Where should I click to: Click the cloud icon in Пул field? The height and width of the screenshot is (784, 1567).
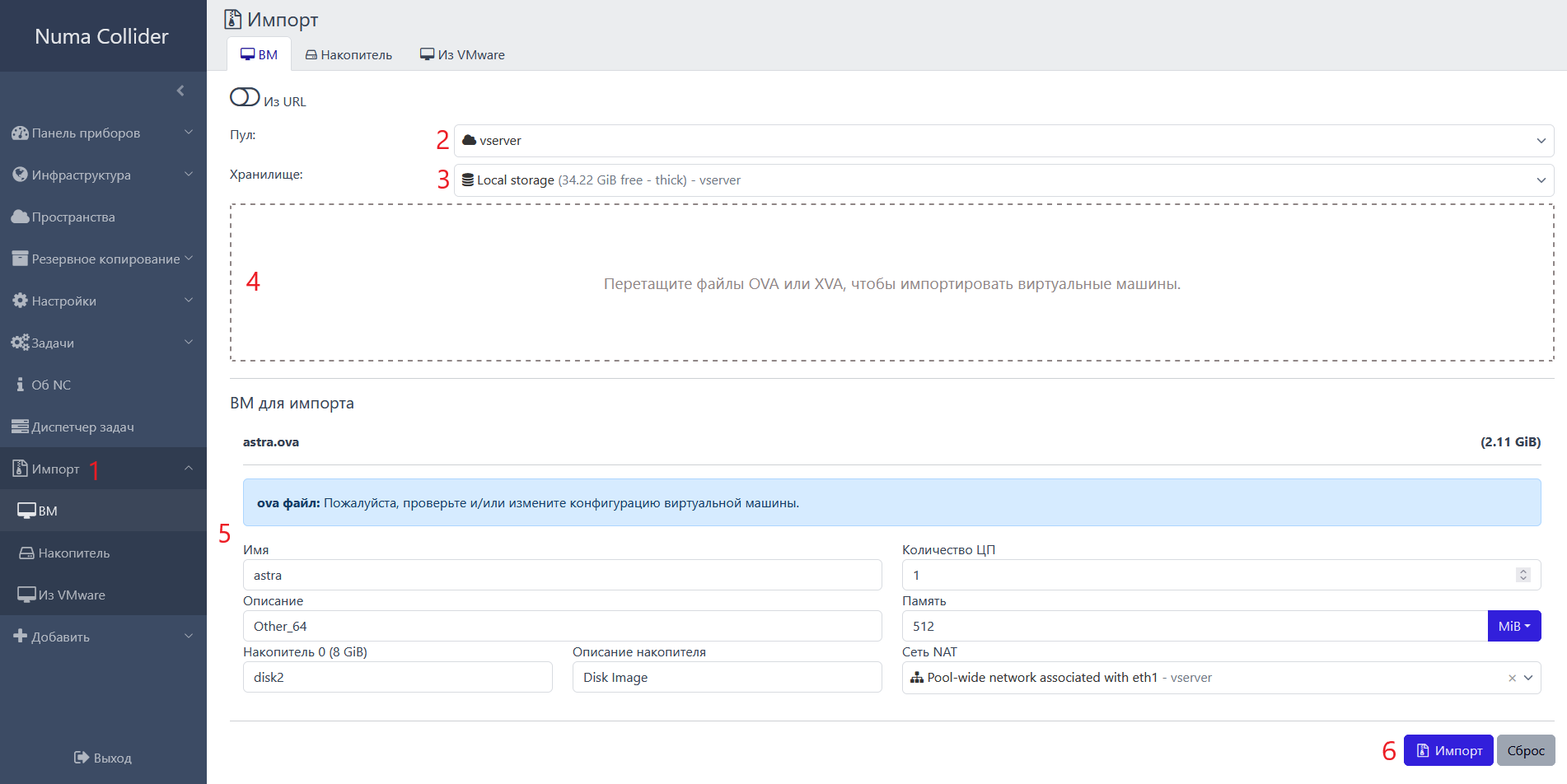(469, 140)
